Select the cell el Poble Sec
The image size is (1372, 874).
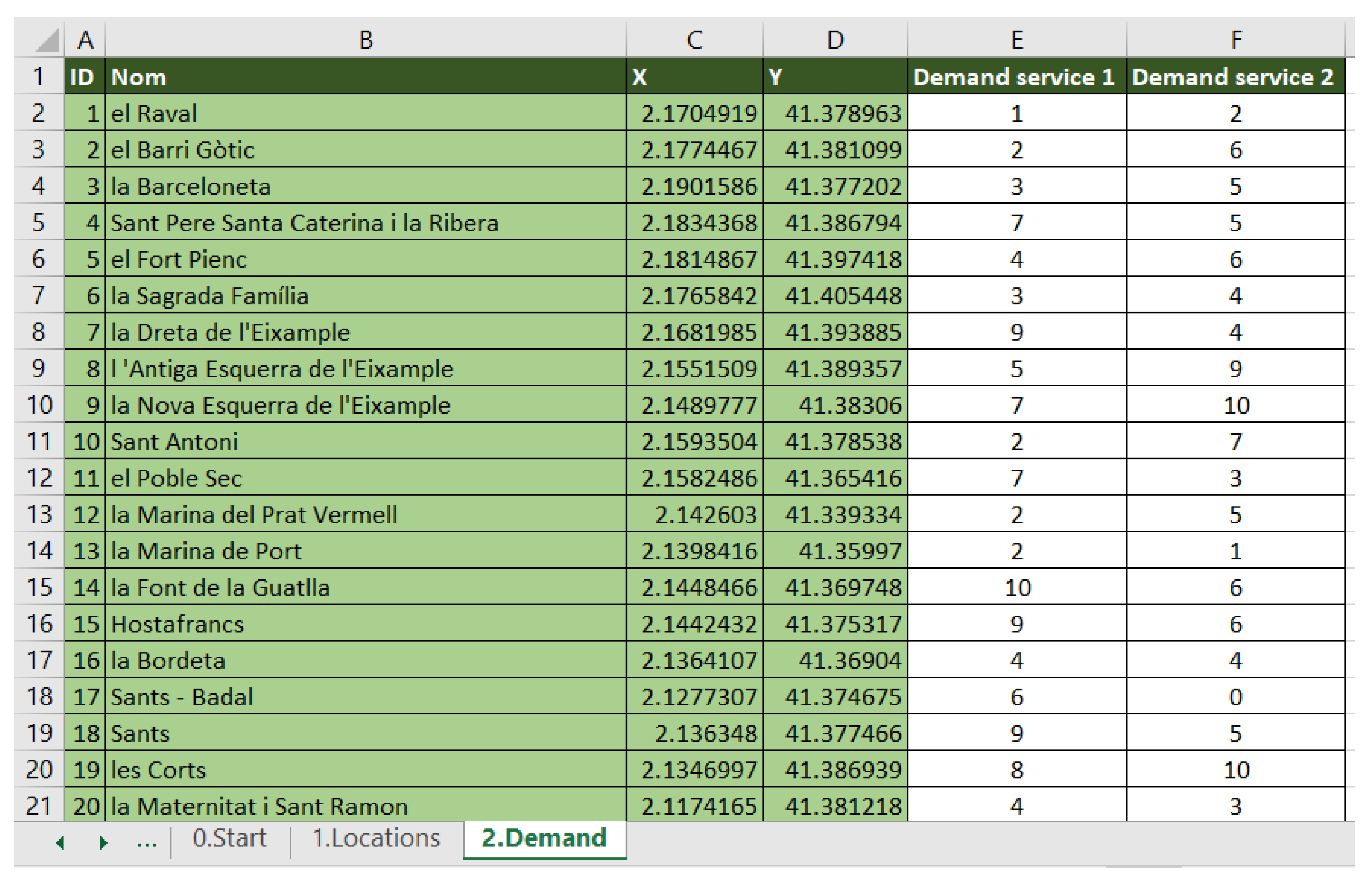[366, 478]
